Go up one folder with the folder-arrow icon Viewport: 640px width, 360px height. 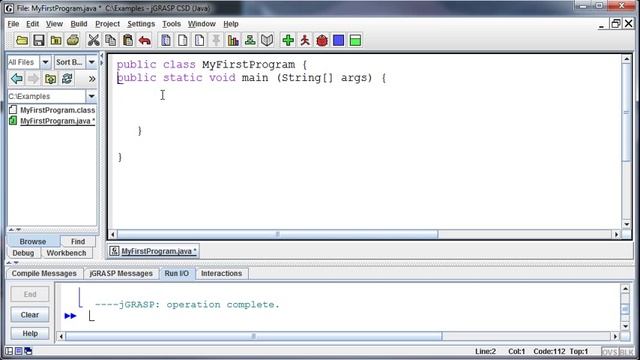(50, 78)
